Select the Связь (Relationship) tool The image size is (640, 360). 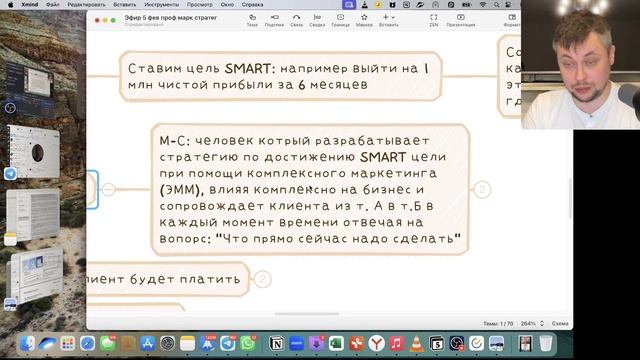297,20
